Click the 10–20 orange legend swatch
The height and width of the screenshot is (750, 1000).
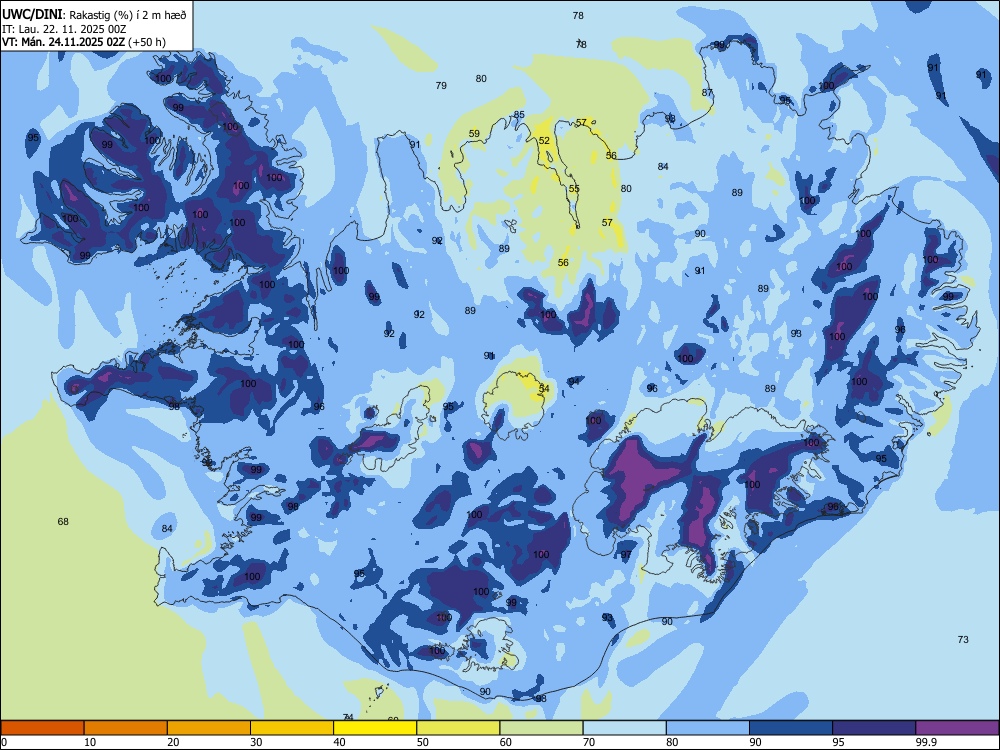point(126,728)
